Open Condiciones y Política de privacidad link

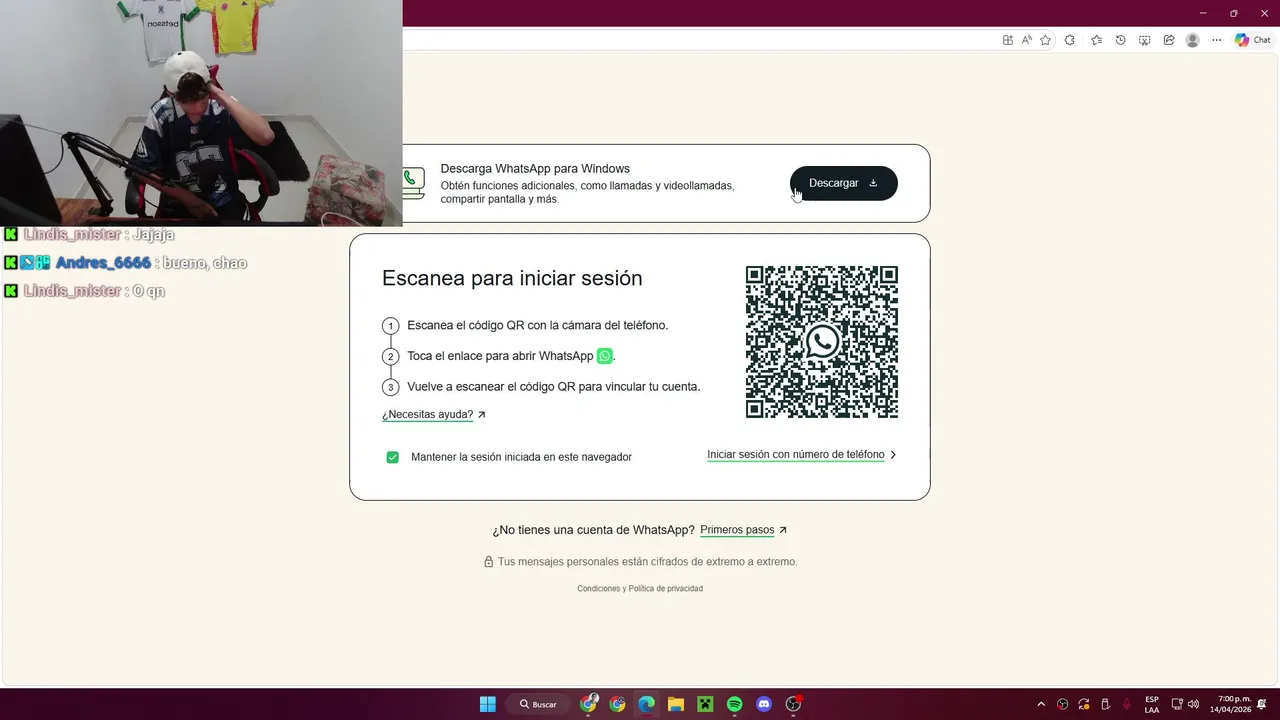[x=640, y=588]
